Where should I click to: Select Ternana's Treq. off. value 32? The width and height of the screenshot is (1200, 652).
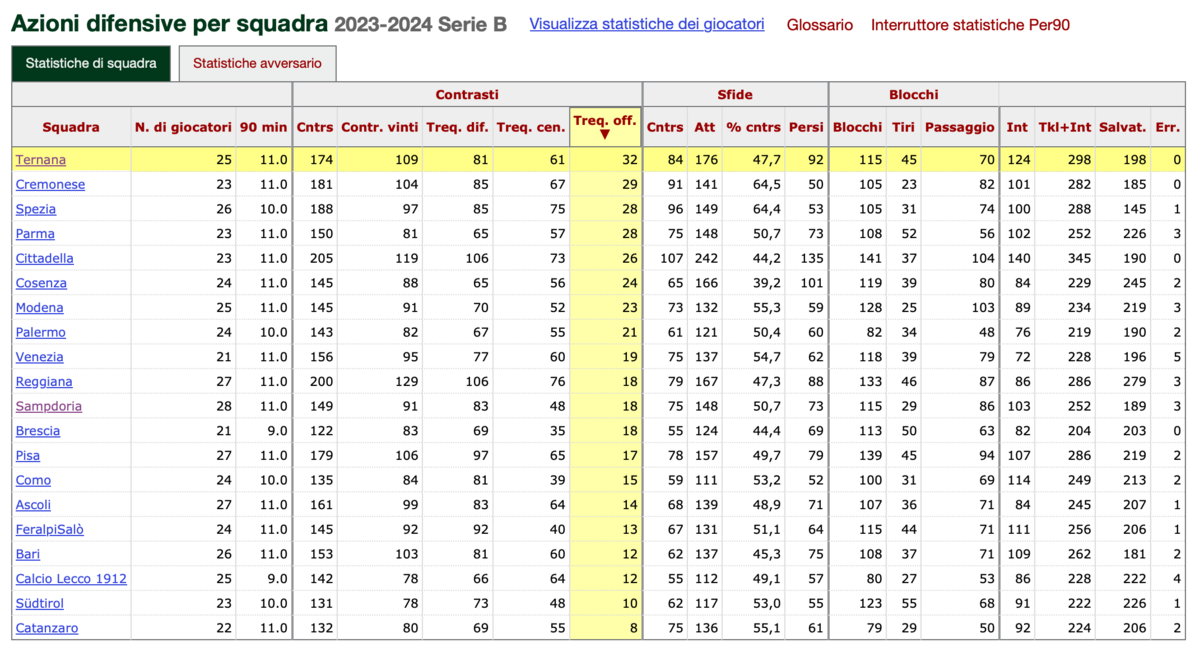[x=629, y=160]
